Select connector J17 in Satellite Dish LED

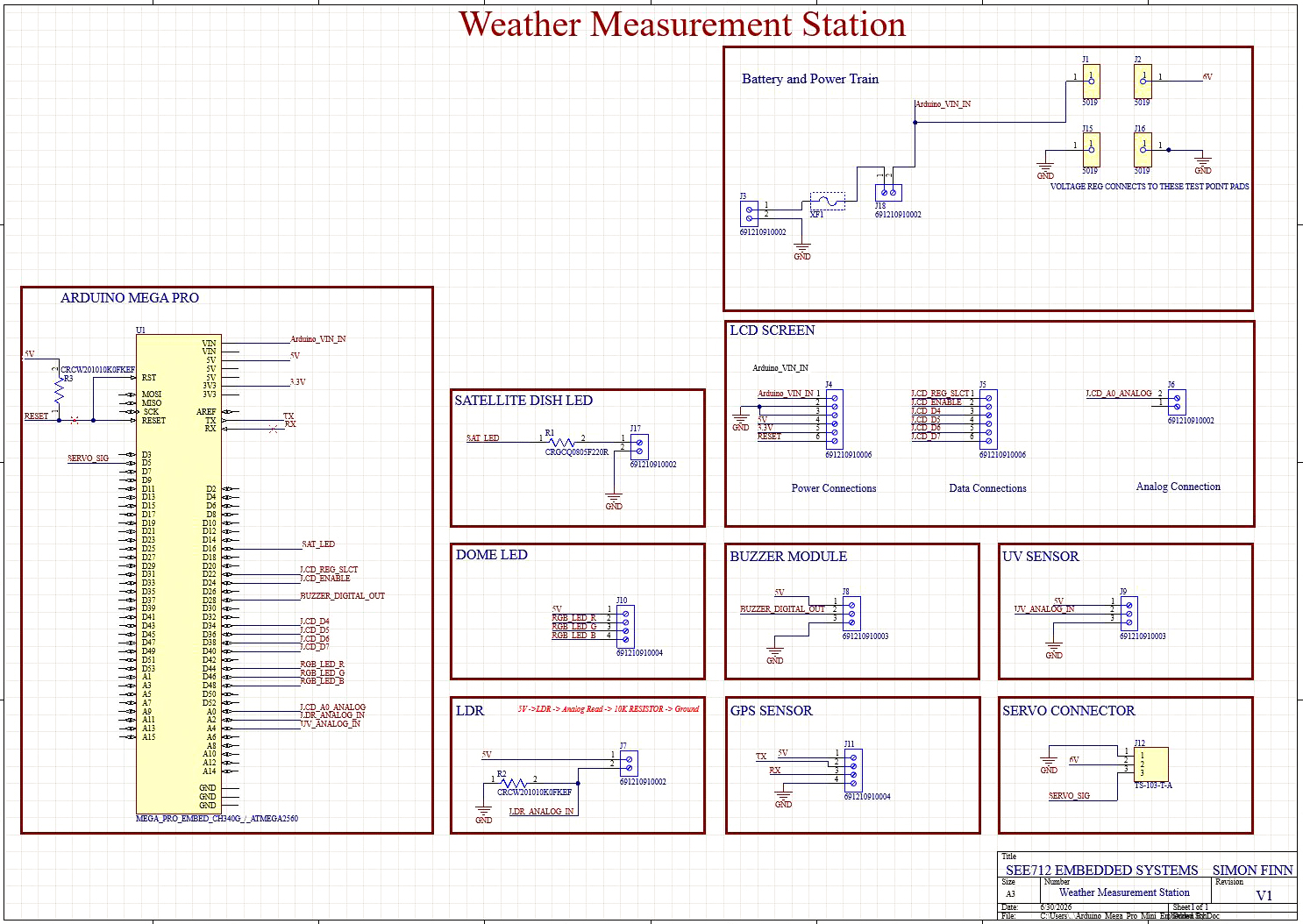[639, 446]
